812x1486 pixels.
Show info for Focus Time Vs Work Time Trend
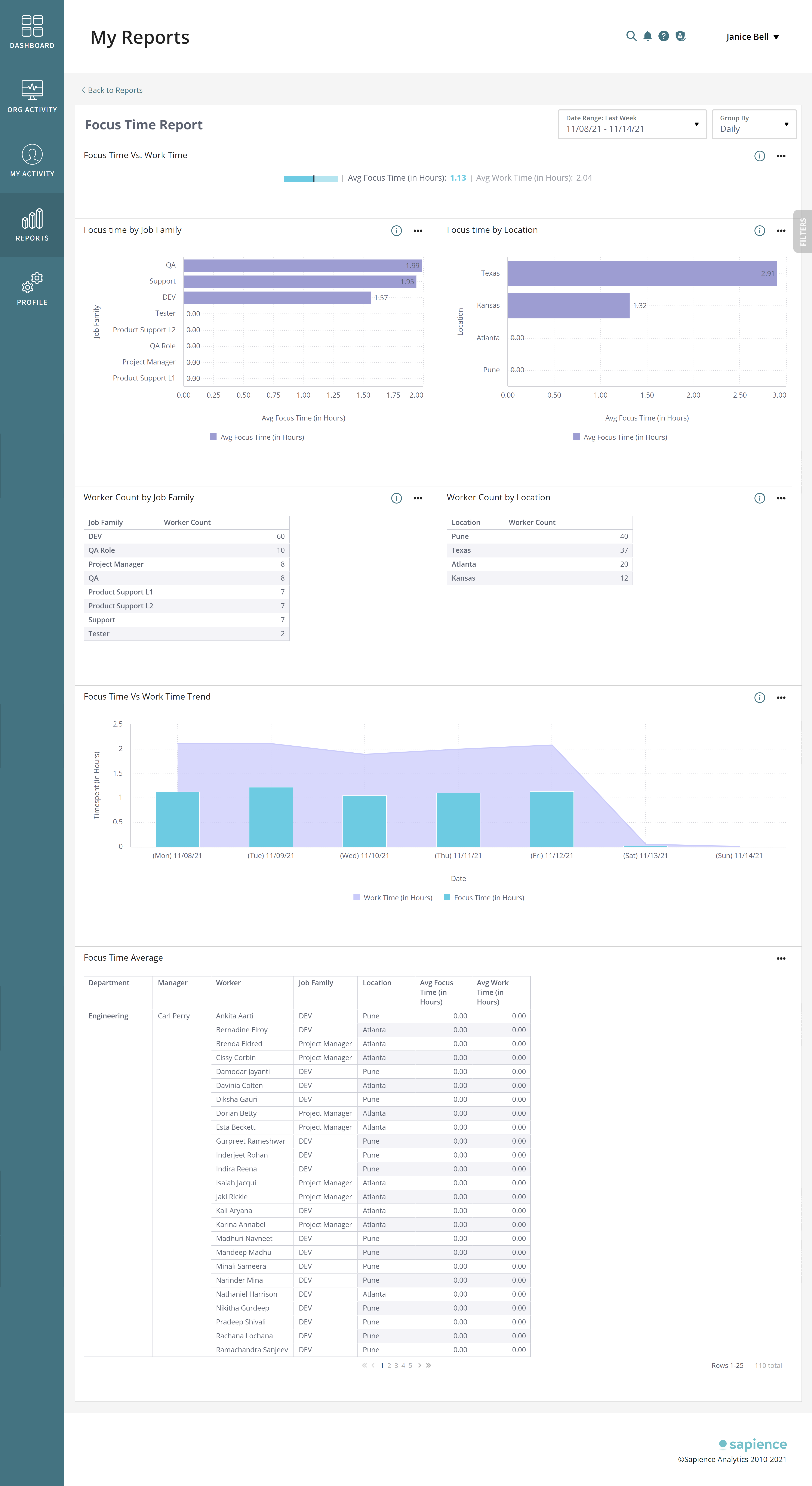tap(760, 697)
